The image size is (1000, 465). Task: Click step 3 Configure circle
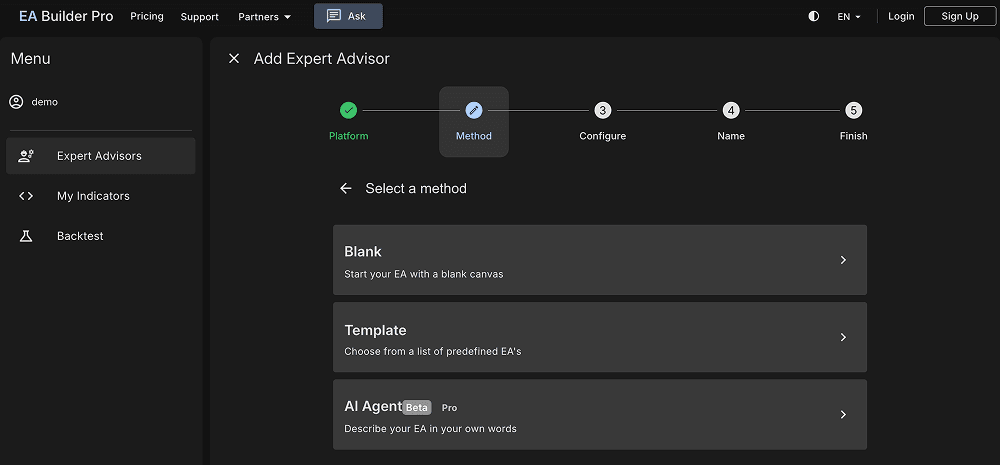tap(603, 110)
